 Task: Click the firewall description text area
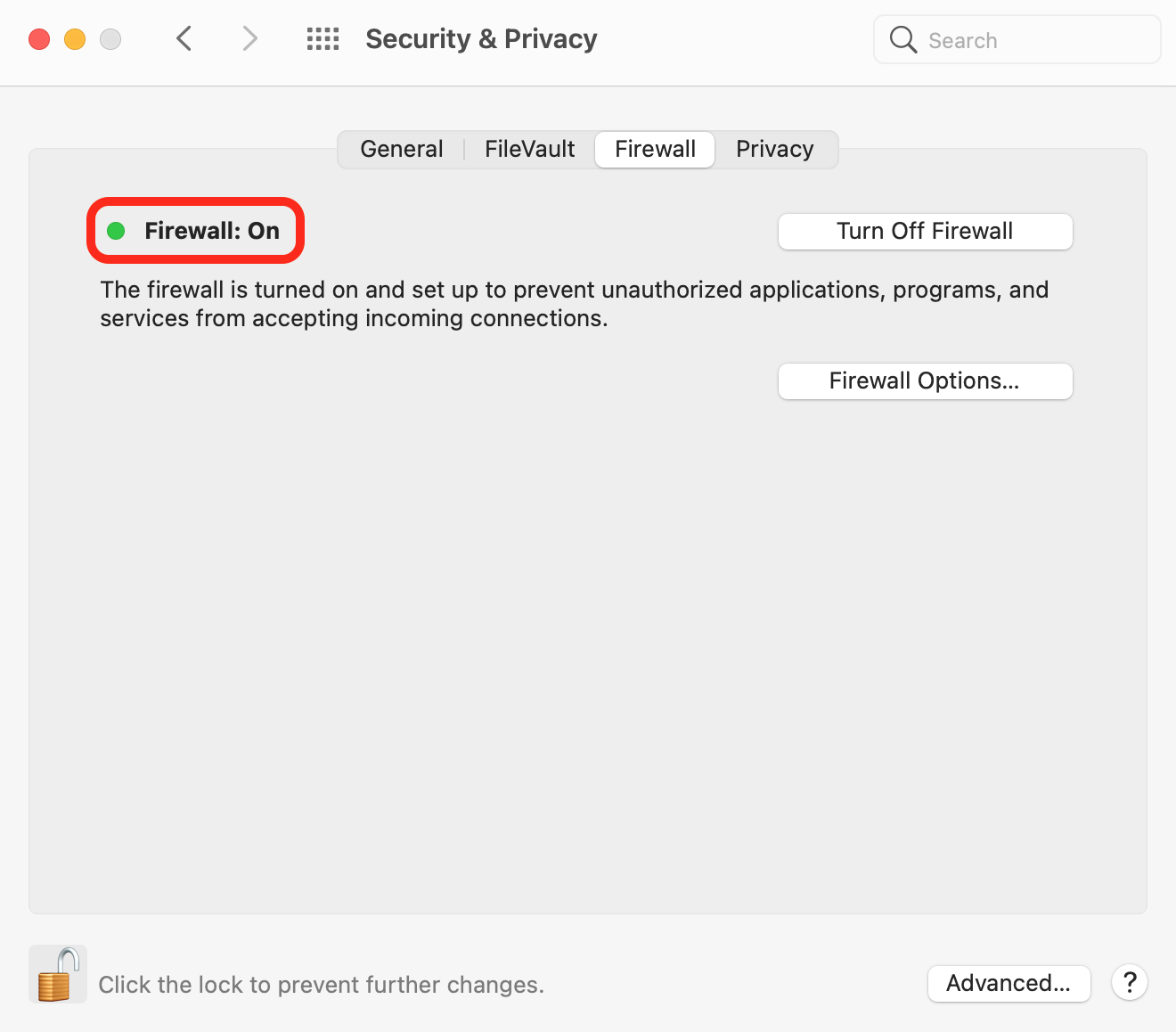tap(574, 303)
